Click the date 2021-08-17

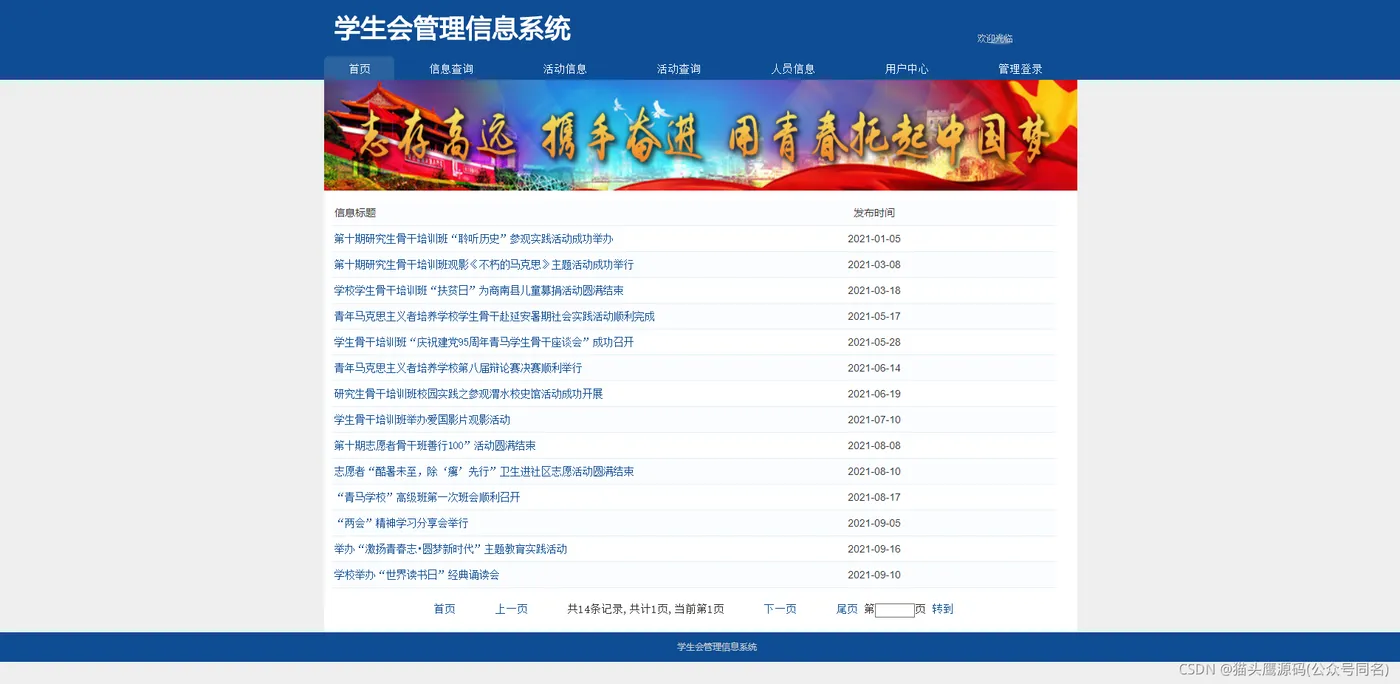click(x=874, y=498)
